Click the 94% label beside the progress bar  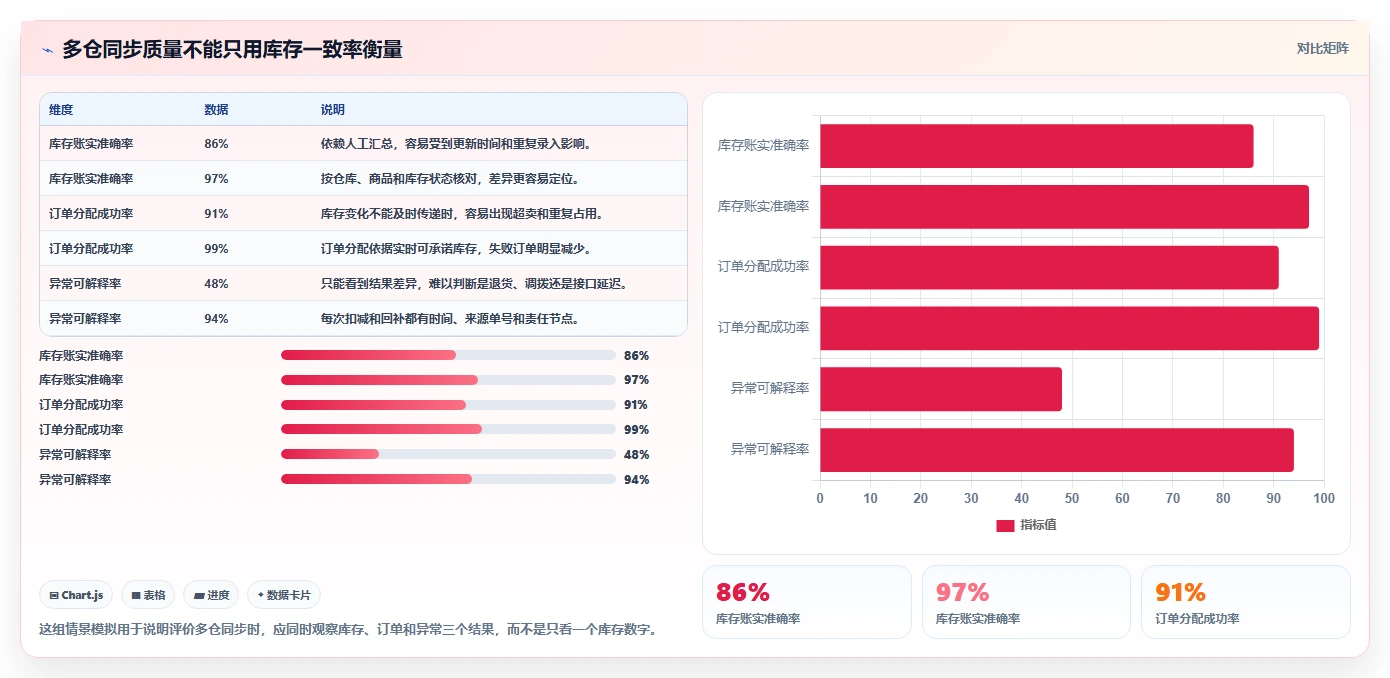(636, 480)
